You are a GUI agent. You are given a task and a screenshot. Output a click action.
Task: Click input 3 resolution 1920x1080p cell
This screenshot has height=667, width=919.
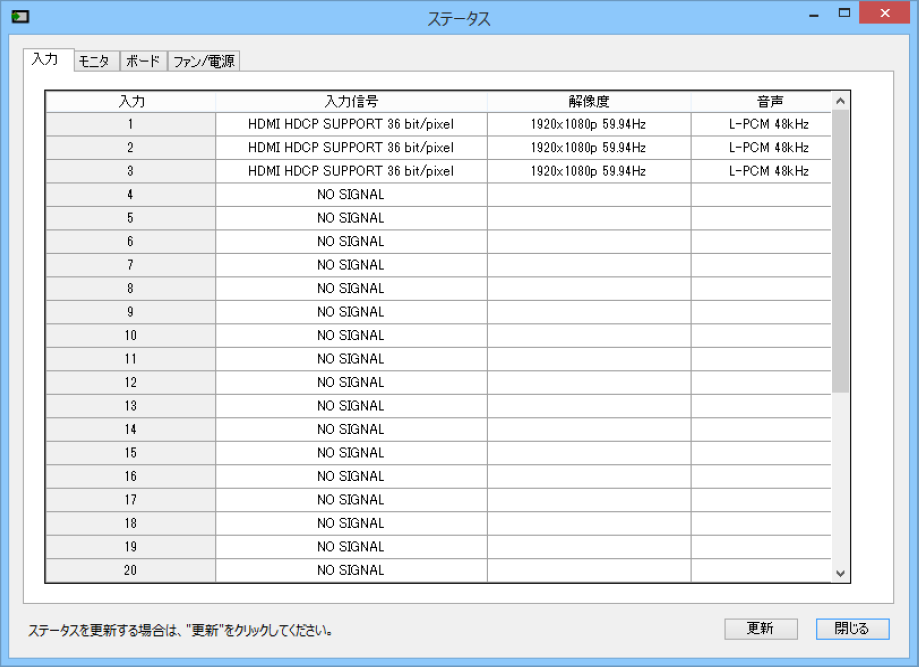click(589, 171)
